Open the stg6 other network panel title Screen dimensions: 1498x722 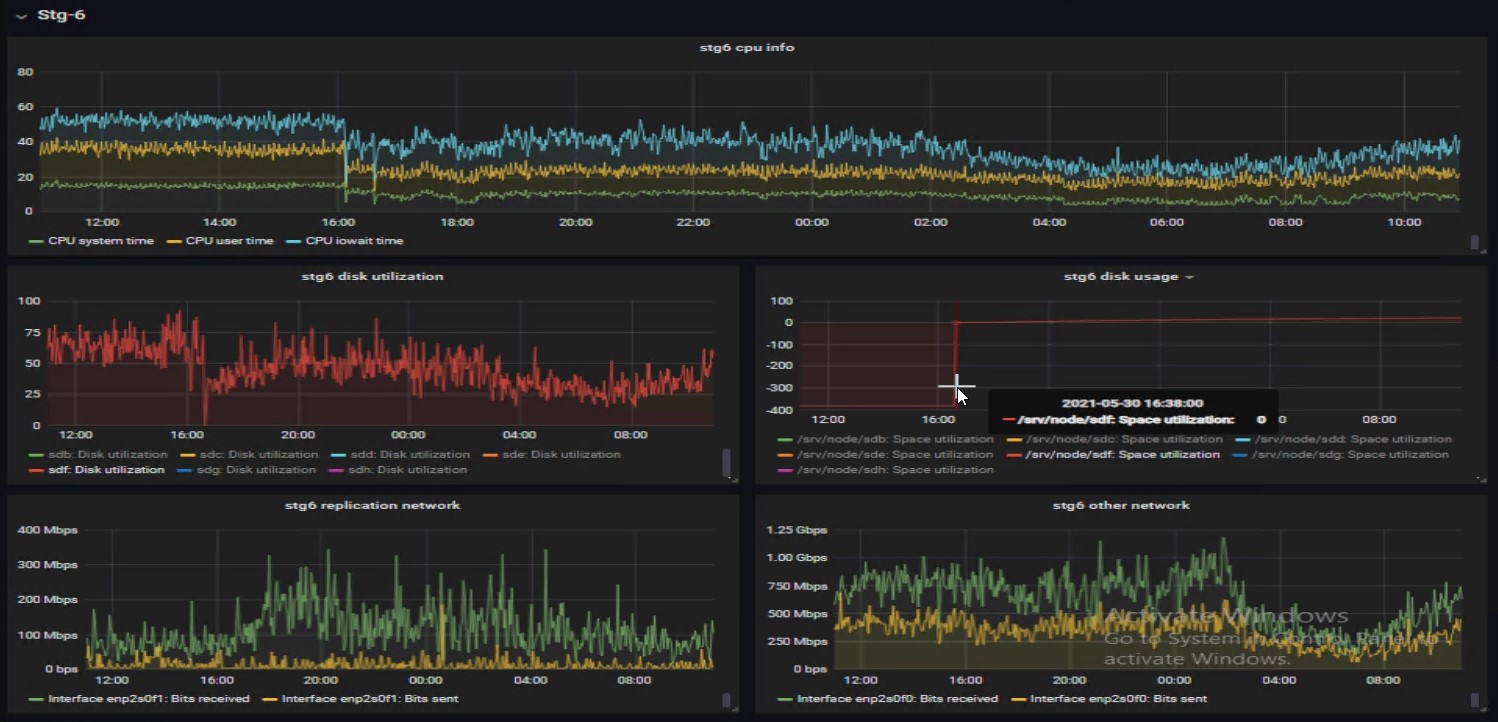coord(1121,505)
